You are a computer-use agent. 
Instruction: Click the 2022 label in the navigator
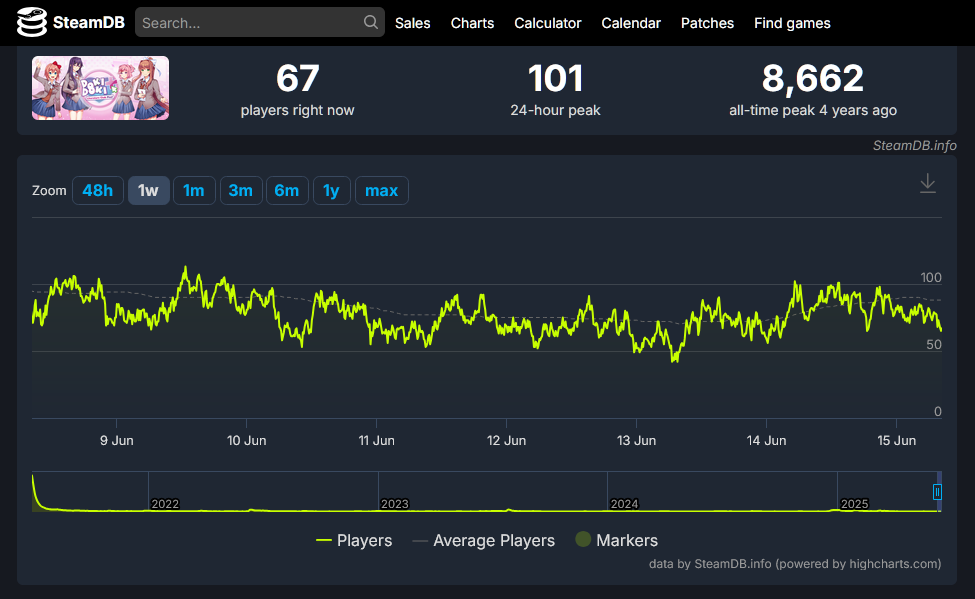tap(165, 504)
